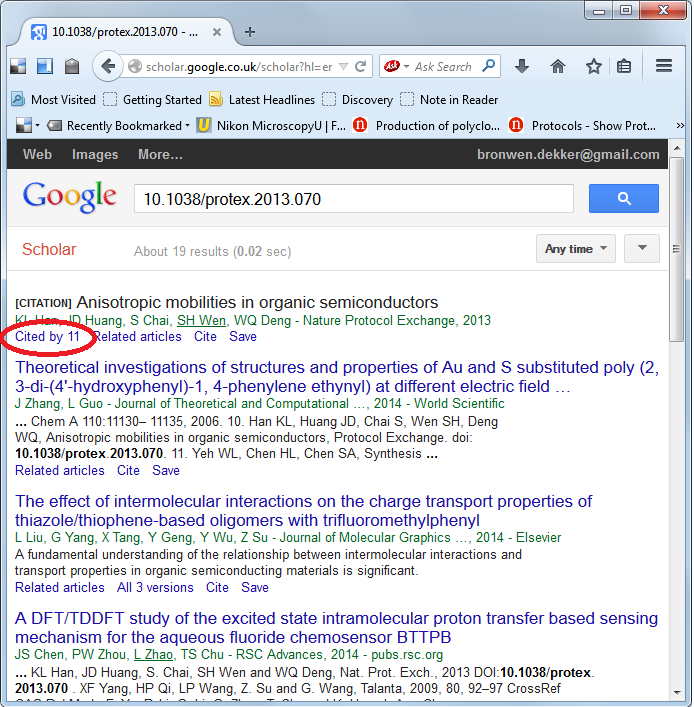Open author L Zhao profile link
Viewport: 694px width, 707px height.
click(x=153, y=654)
